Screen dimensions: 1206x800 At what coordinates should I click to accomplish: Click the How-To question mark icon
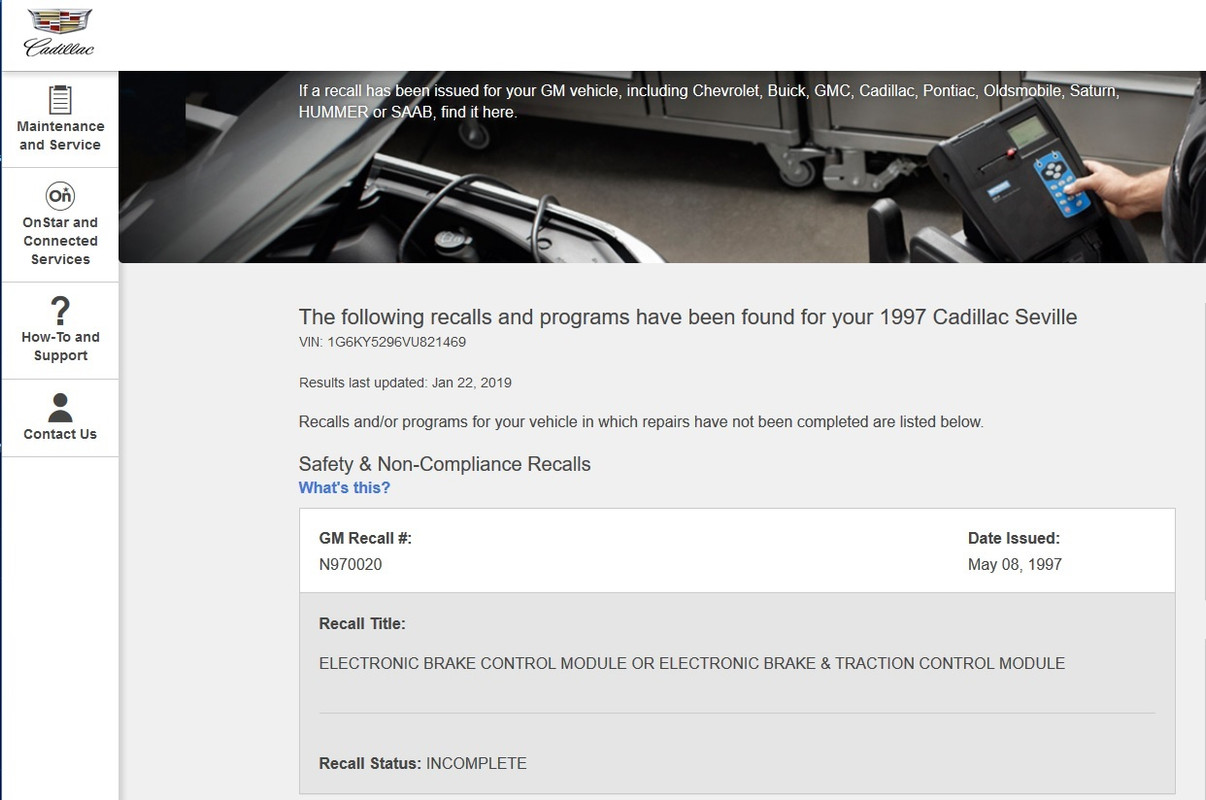(60, 309)
